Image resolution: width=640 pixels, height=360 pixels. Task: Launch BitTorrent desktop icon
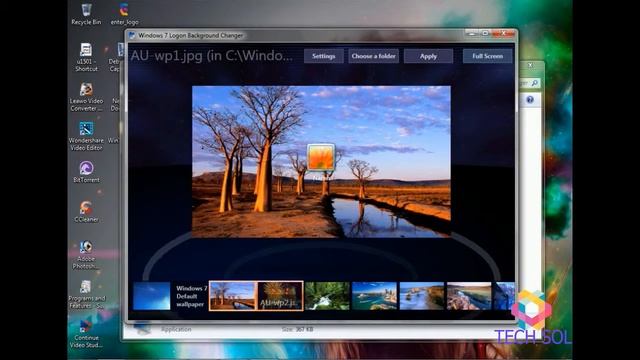[x=86, y=172]
